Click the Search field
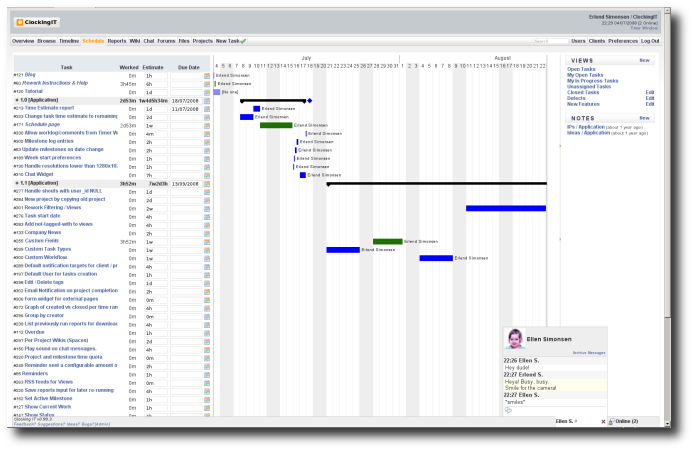 coord(551,41)
